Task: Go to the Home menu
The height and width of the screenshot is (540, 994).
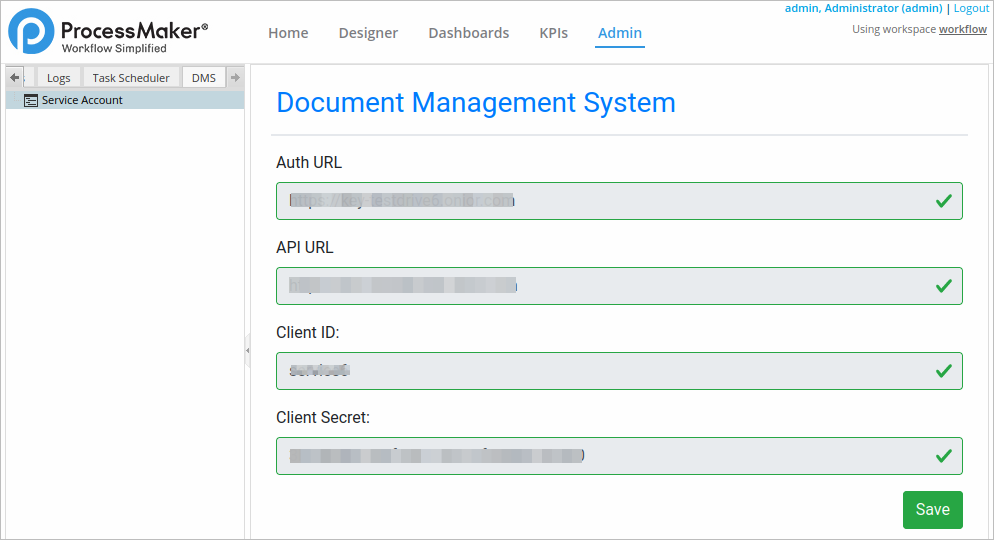Action: click(x=288, y=33)
